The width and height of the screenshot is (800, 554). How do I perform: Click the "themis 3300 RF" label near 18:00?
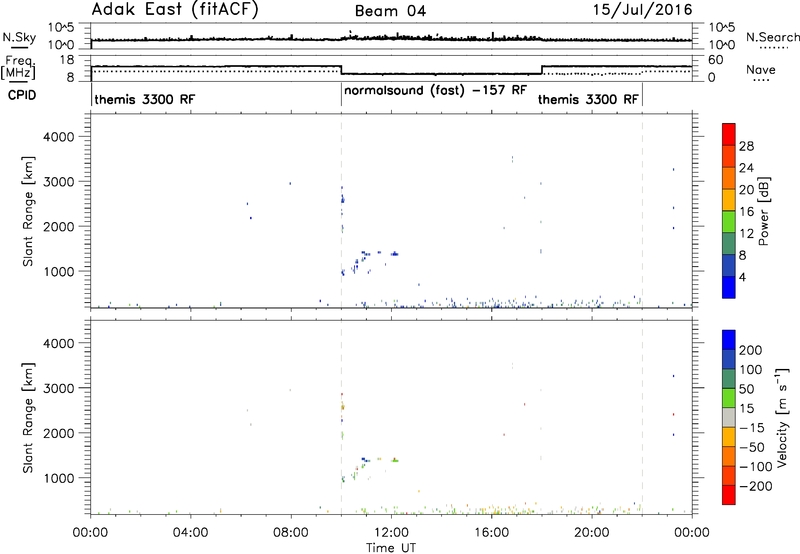point(588,99)
